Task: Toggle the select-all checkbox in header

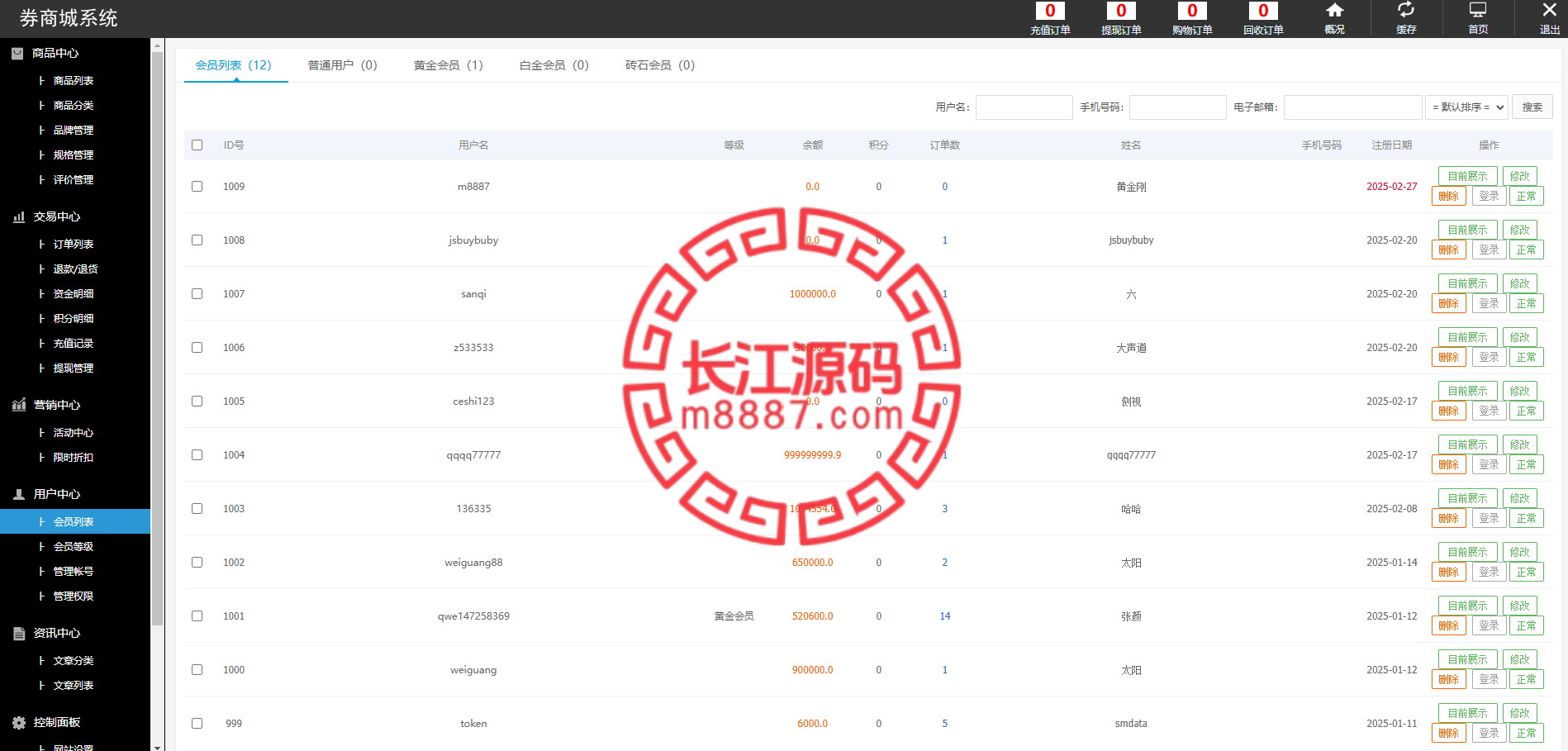Action: tap(197, 145)
